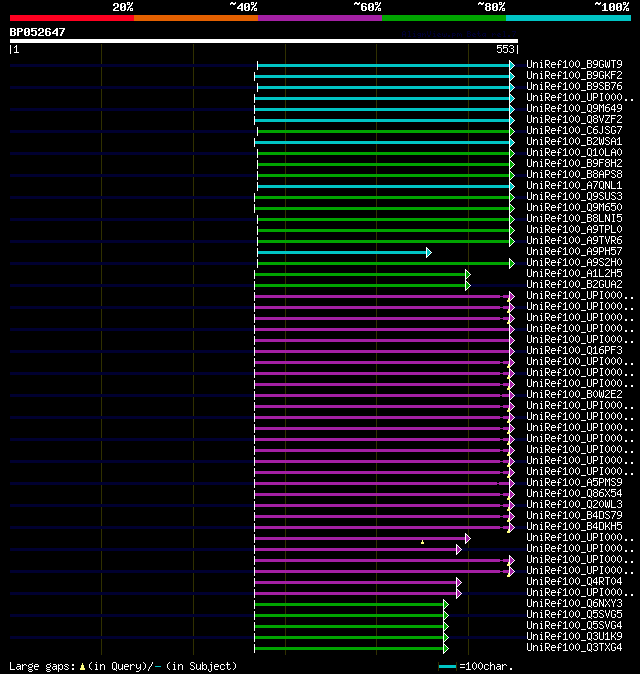Select the UniRef100_Q4RT04 label
640x674 pixels.
[x=574, y=582]
